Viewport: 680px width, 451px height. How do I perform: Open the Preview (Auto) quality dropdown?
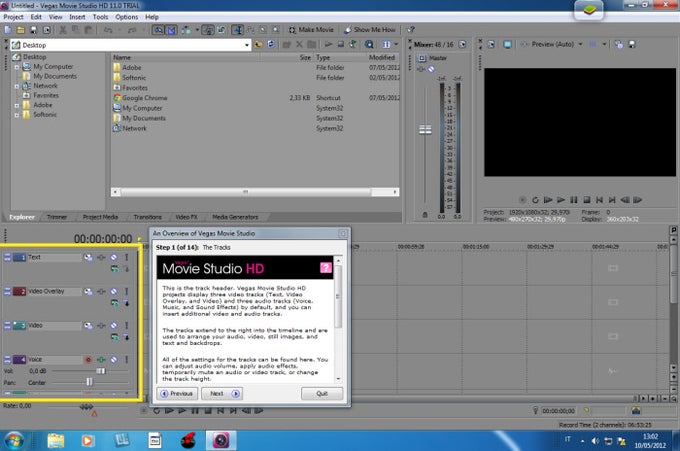click(x=580, y=44)
